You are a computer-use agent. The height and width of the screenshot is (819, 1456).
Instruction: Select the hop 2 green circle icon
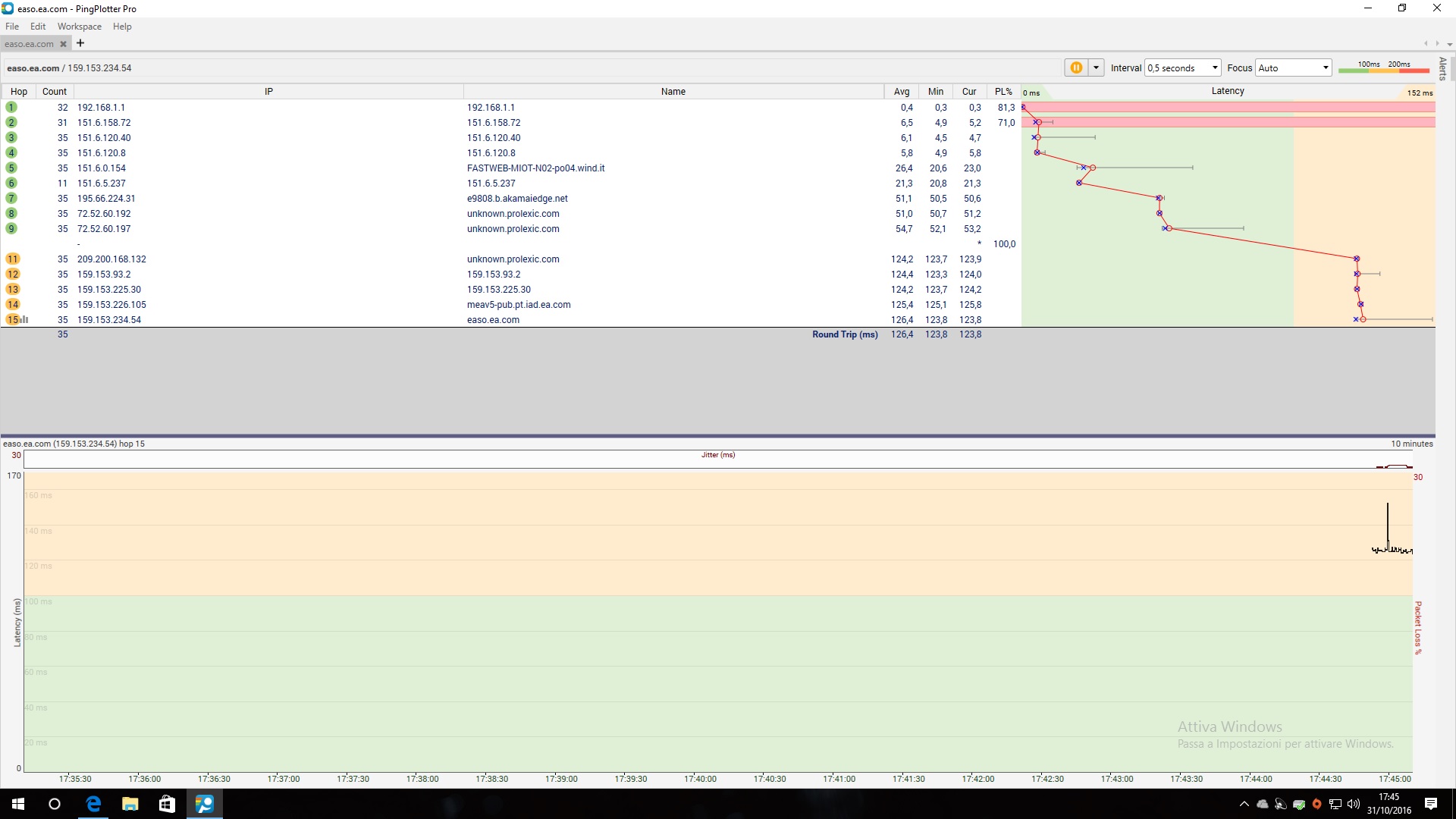tap(11, 123)
